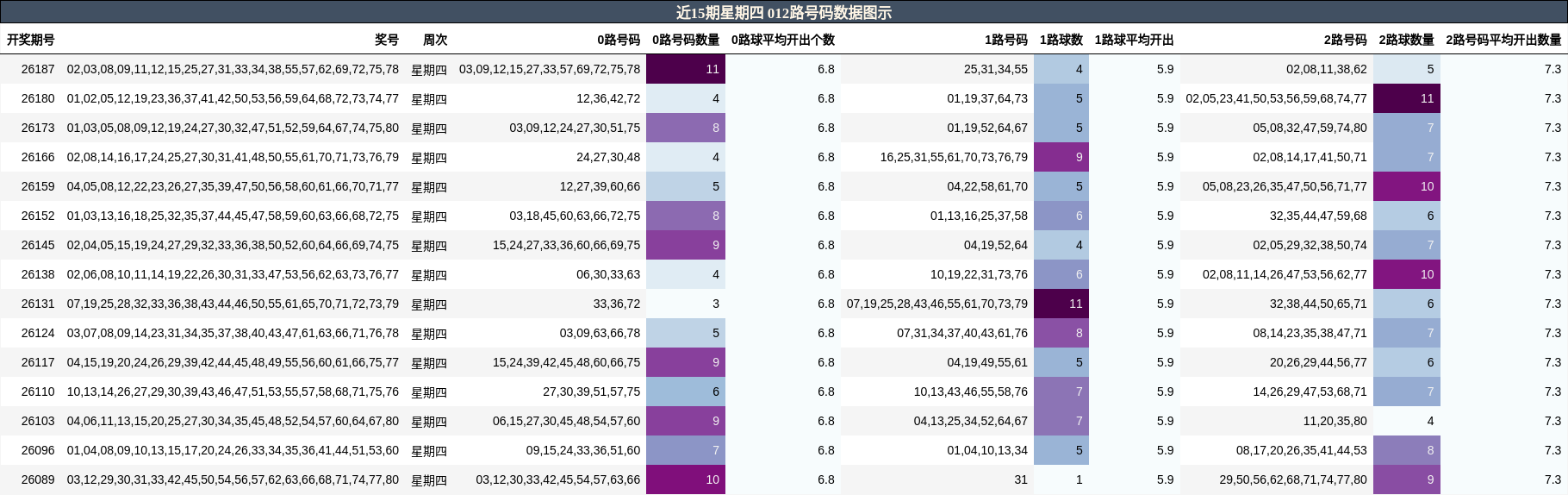Click 0路号码 cell 33,36,72
This screenshot has height=495, width=1568.
coord(617,304)
